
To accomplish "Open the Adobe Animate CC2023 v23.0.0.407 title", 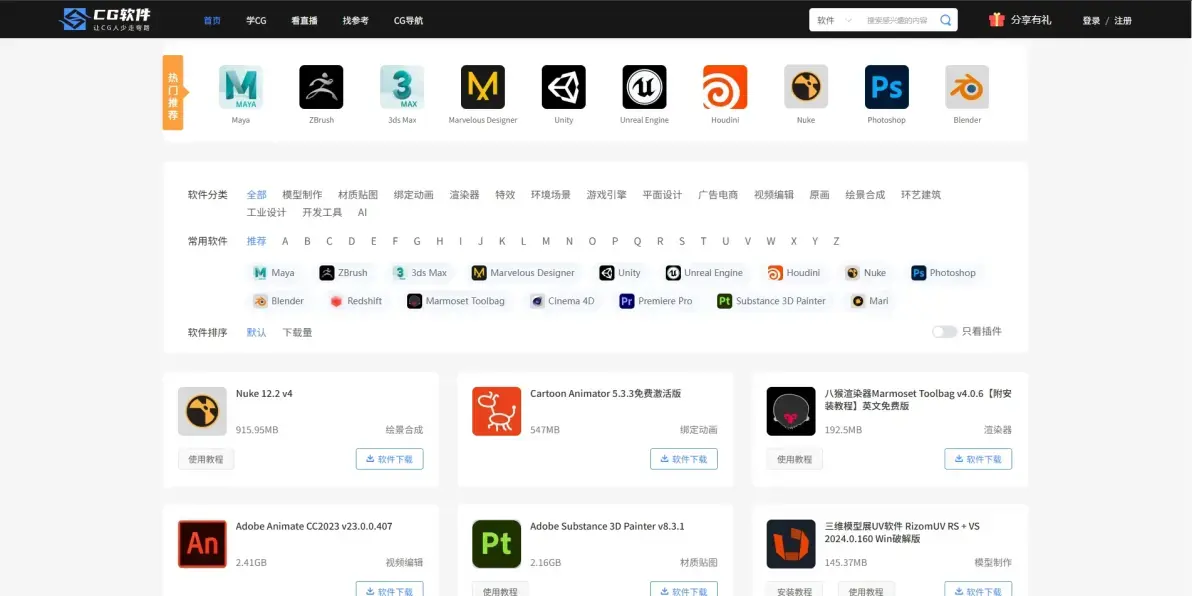I will click(314, 526).
